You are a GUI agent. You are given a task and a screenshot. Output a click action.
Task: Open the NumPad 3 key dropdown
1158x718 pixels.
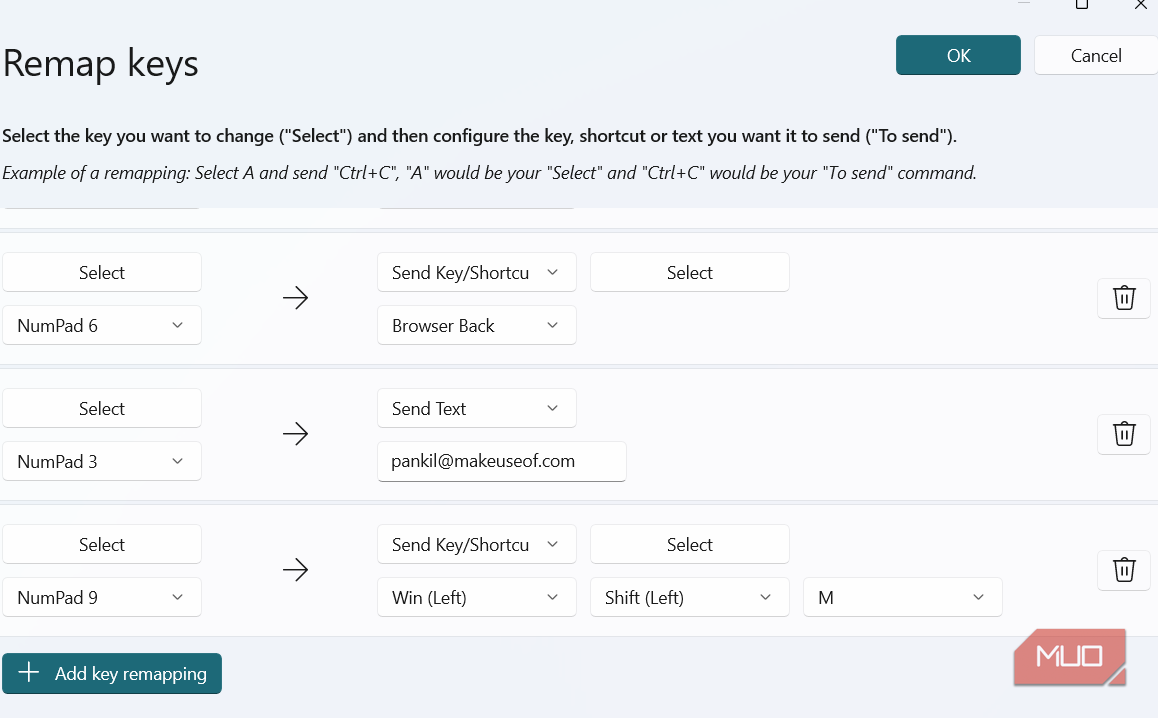[x=102, y=462]
